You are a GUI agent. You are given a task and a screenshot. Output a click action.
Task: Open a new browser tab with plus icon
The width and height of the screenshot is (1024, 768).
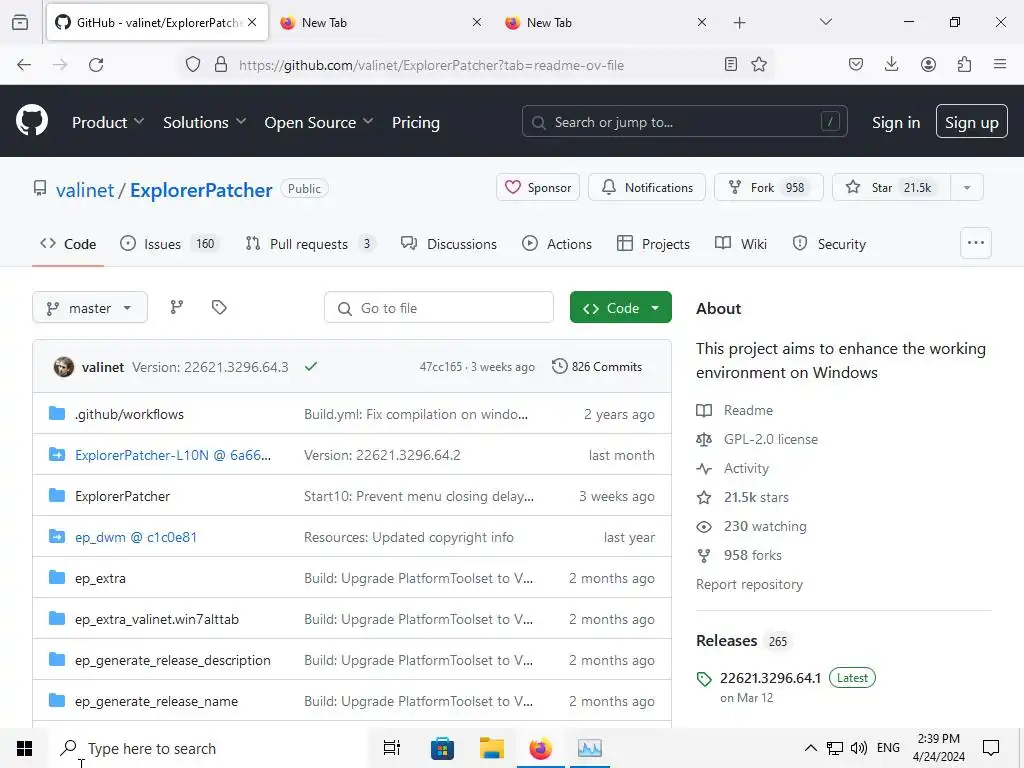(x=739, y=22)
